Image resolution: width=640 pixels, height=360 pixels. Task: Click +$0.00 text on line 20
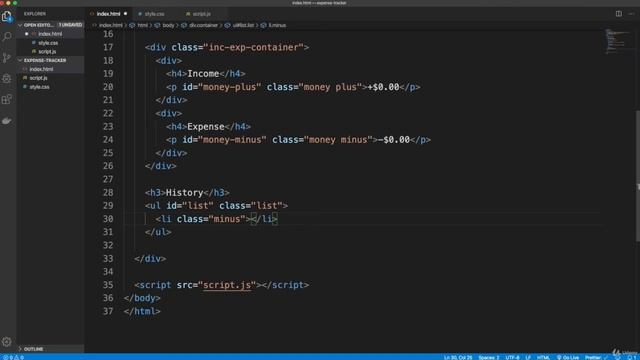click(383, 87)
